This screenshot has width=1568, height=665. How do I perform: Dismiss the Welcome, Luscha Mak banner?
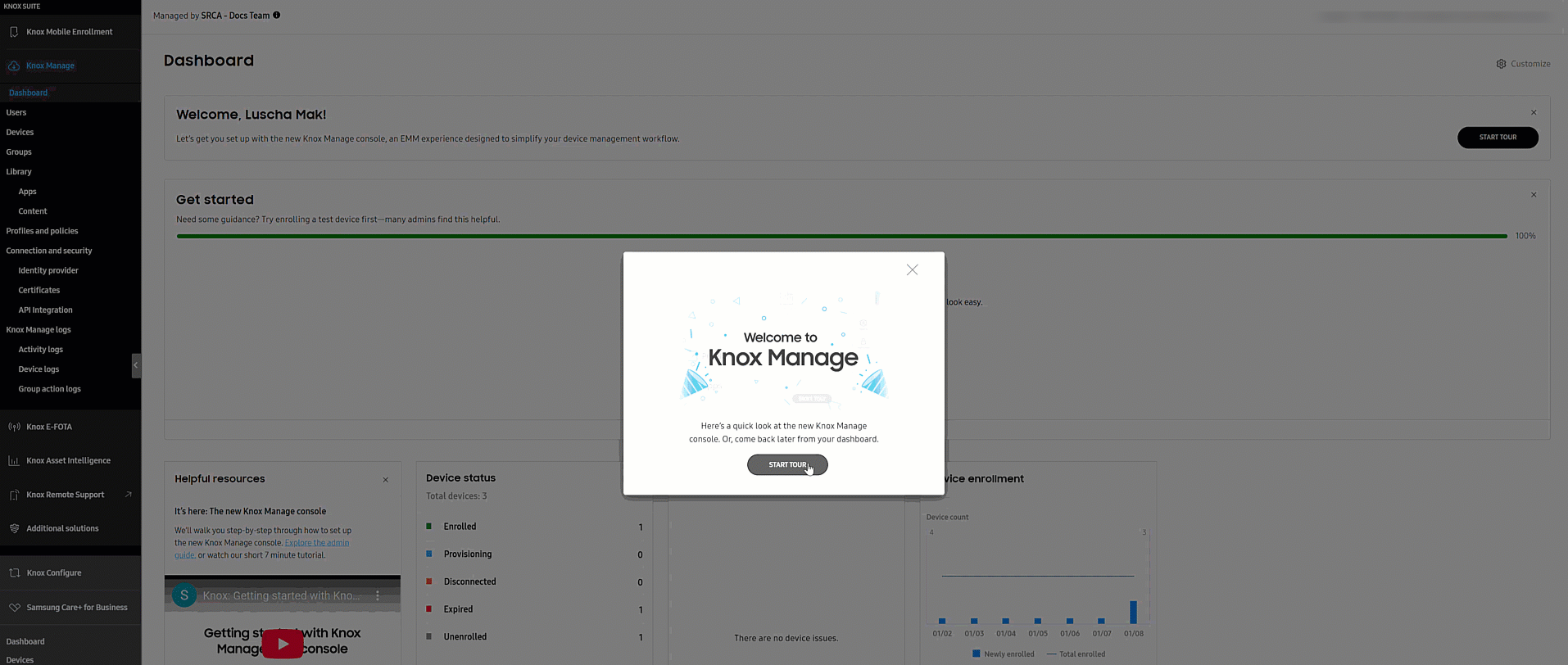coord(1534,113)
